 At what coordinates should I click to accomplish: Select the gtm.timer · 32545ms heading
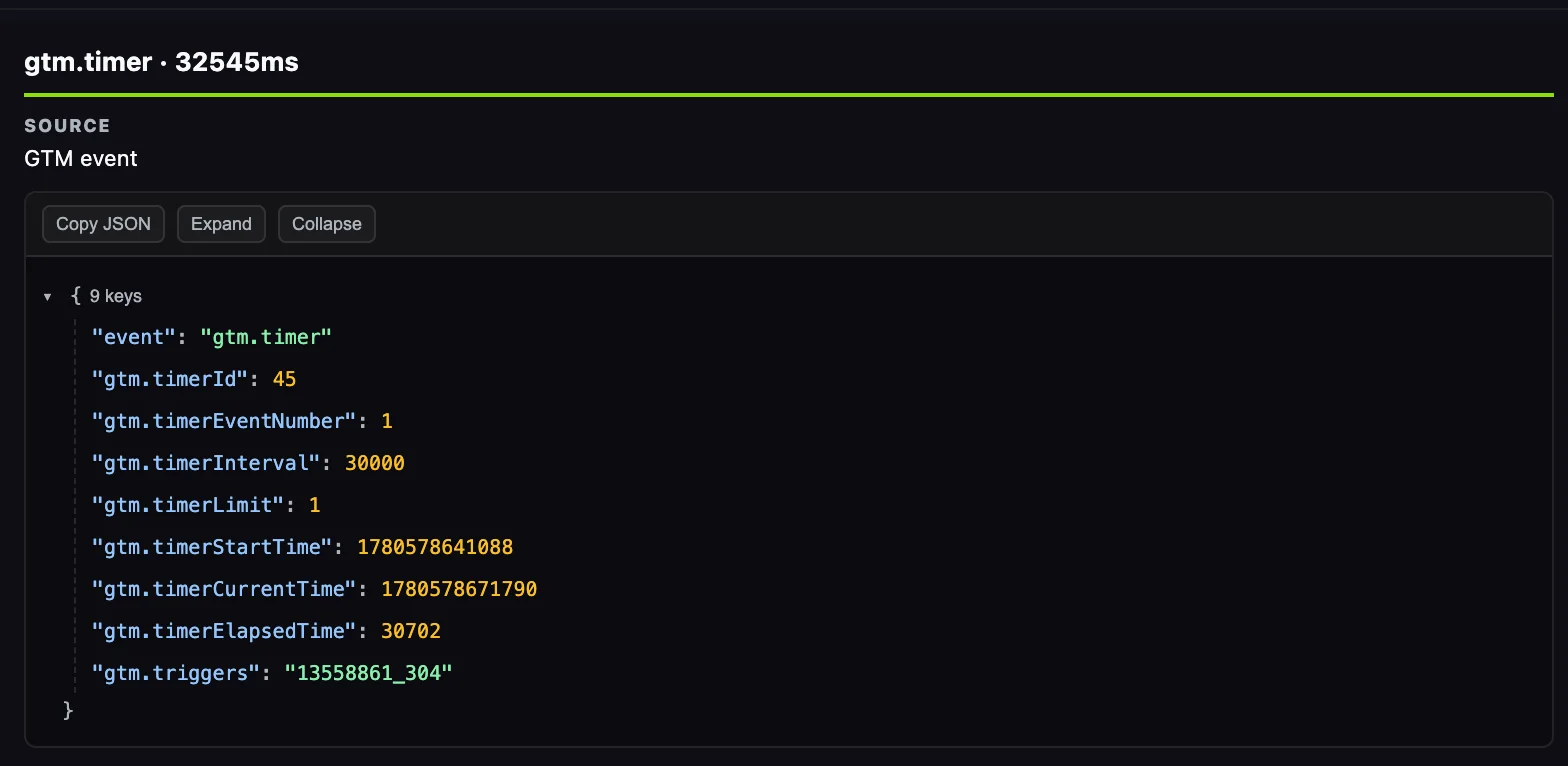161,62
